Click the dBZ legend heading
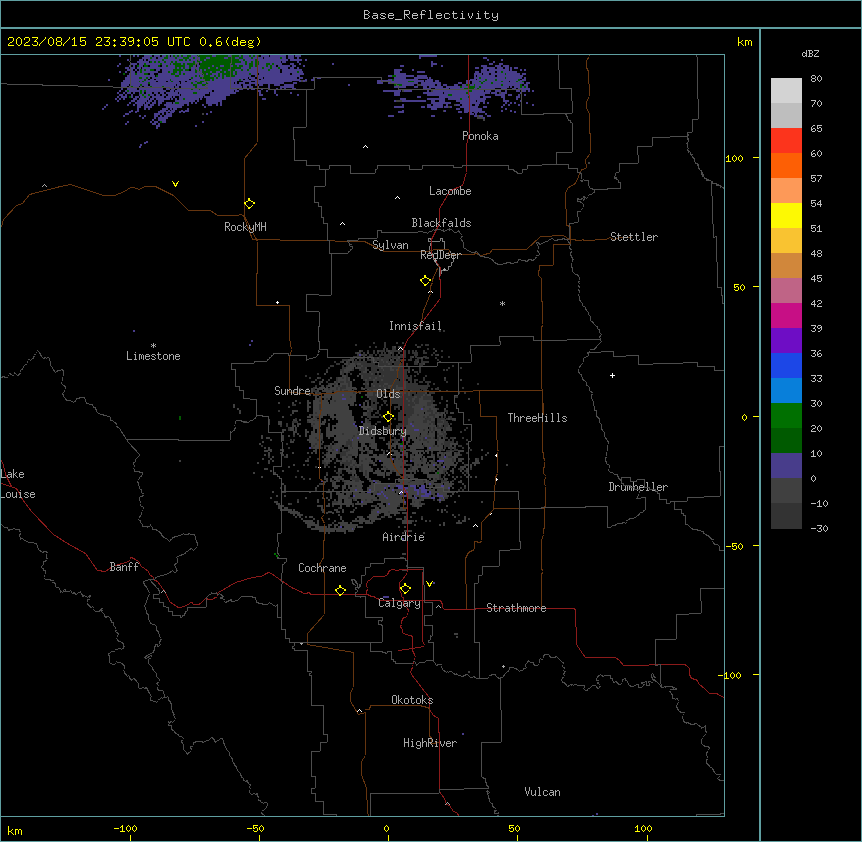This screenshot has width=862, height=842. pos(810,54)
